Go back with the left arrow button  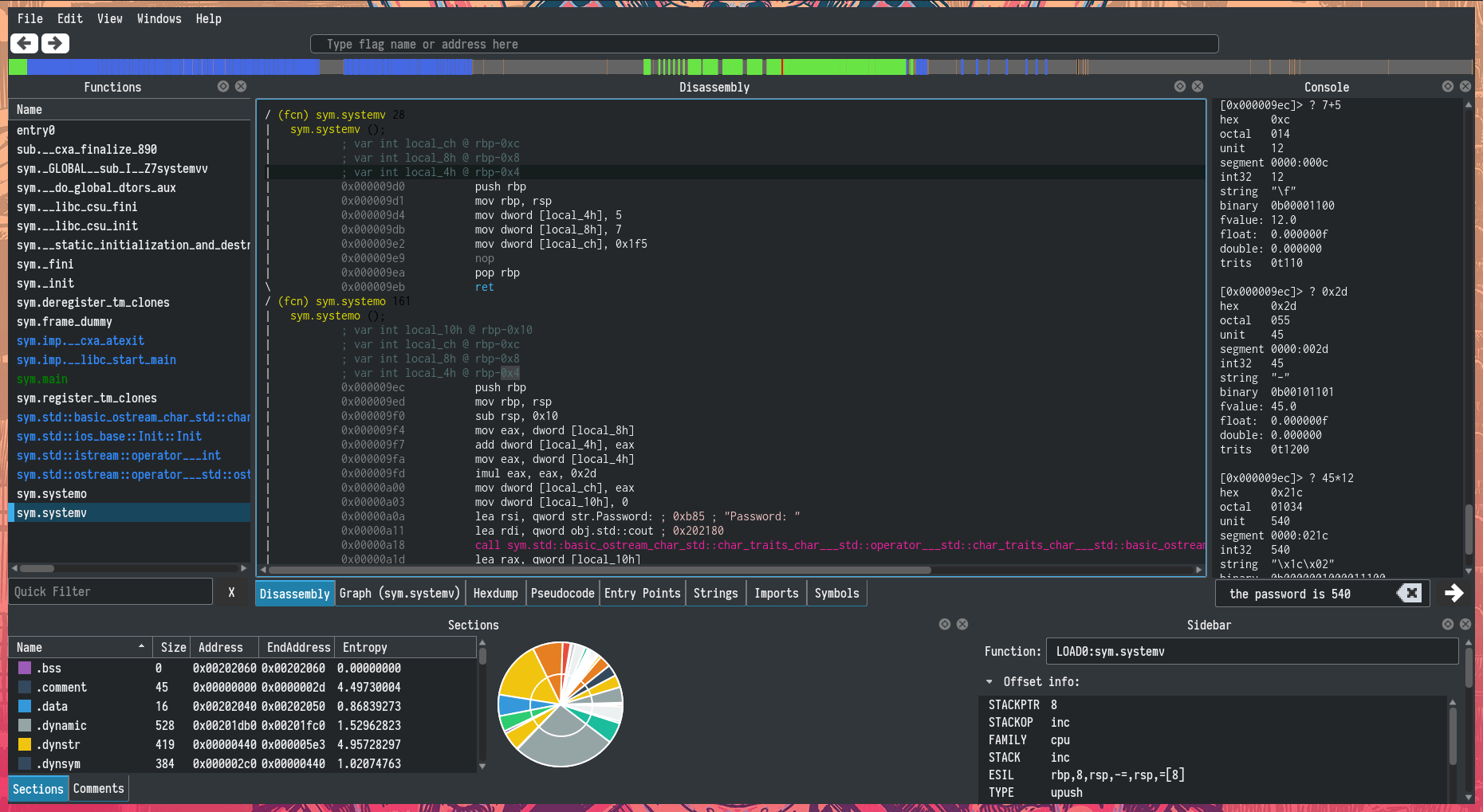[24, 43]
